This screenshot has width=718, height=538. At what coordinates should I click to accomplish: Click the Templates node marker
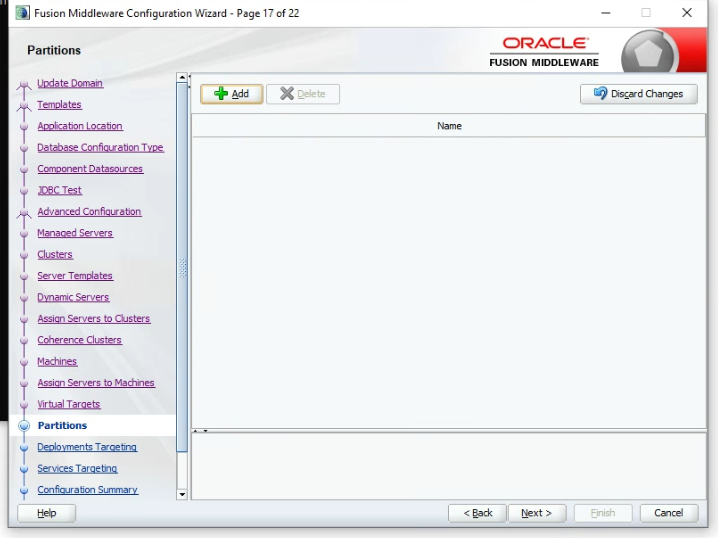coord(24,105)
